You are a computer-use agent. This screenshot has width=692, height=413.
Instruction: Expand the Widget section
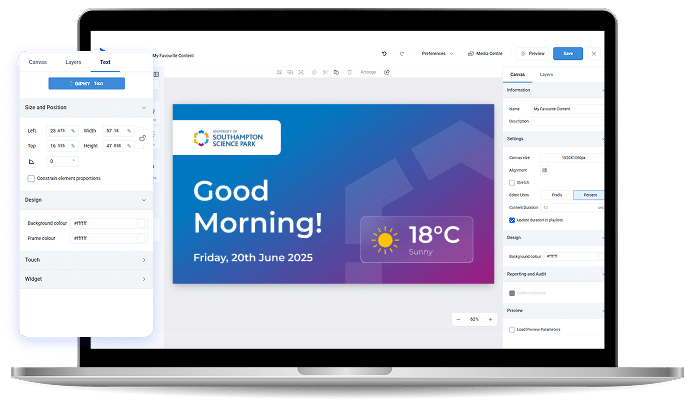(x=144, y=279)
